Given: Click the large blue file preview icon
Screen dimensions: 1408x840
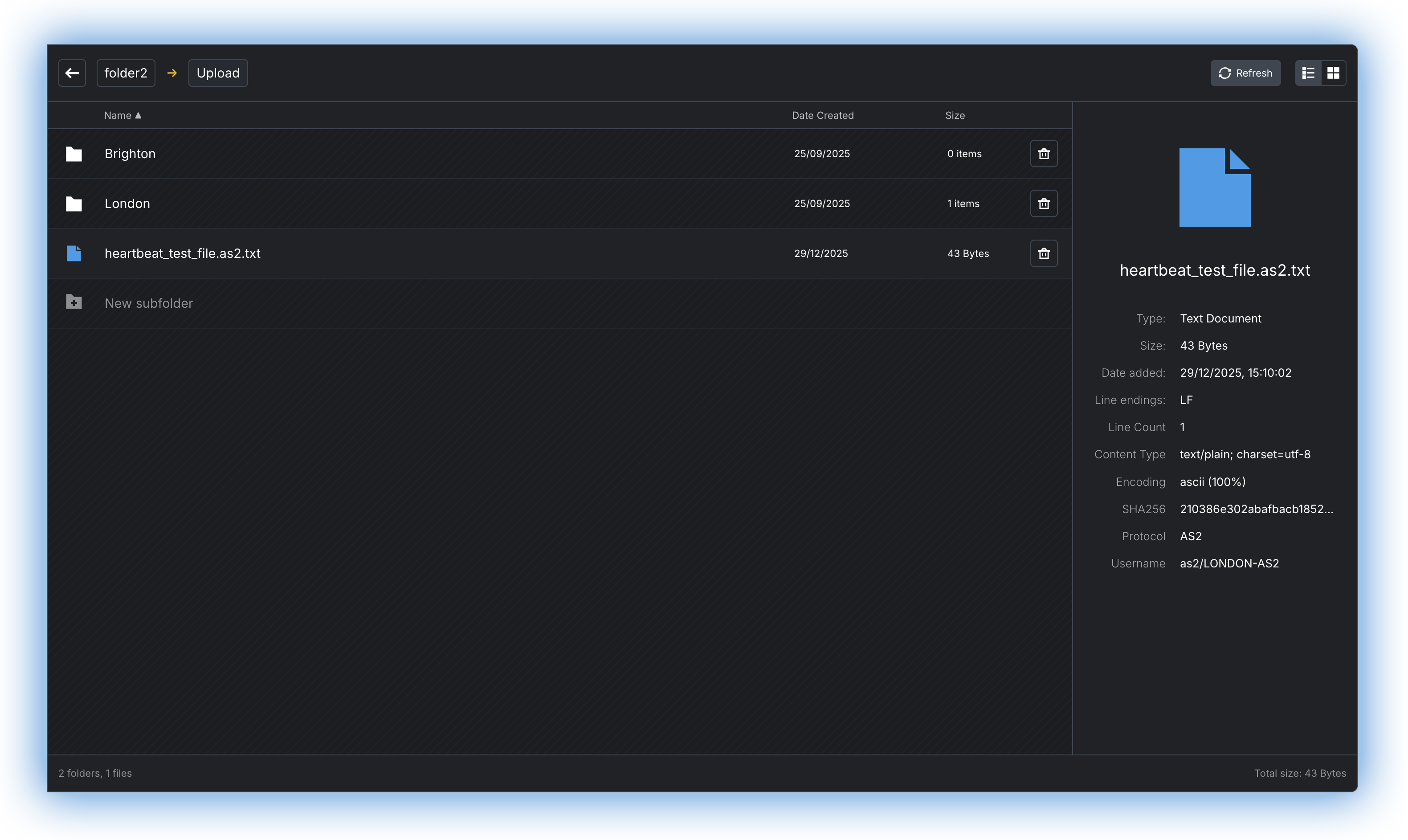Looking at the screenshot, I should coord(1214,188).
